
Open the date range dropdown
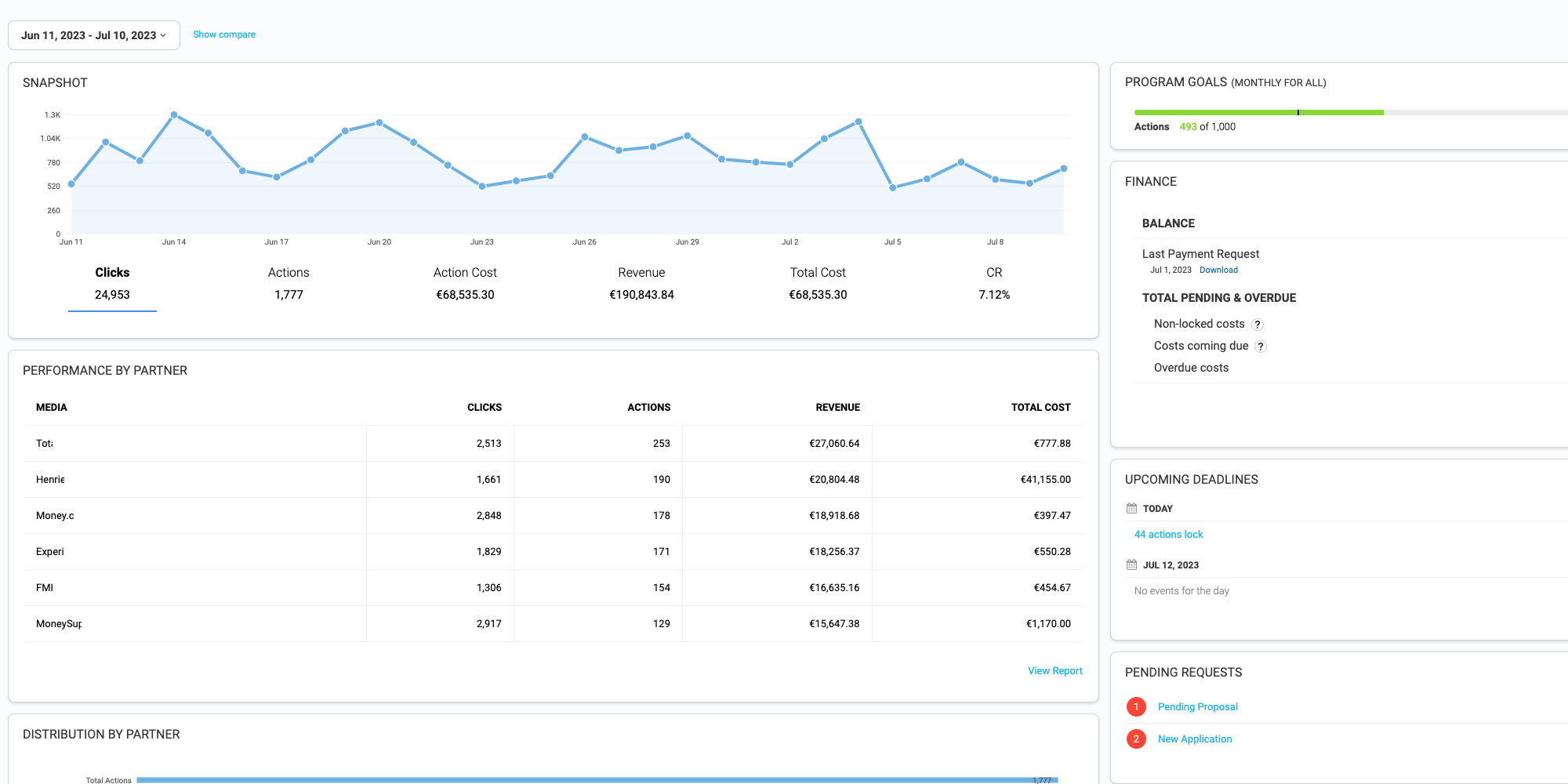pos(93,35)
